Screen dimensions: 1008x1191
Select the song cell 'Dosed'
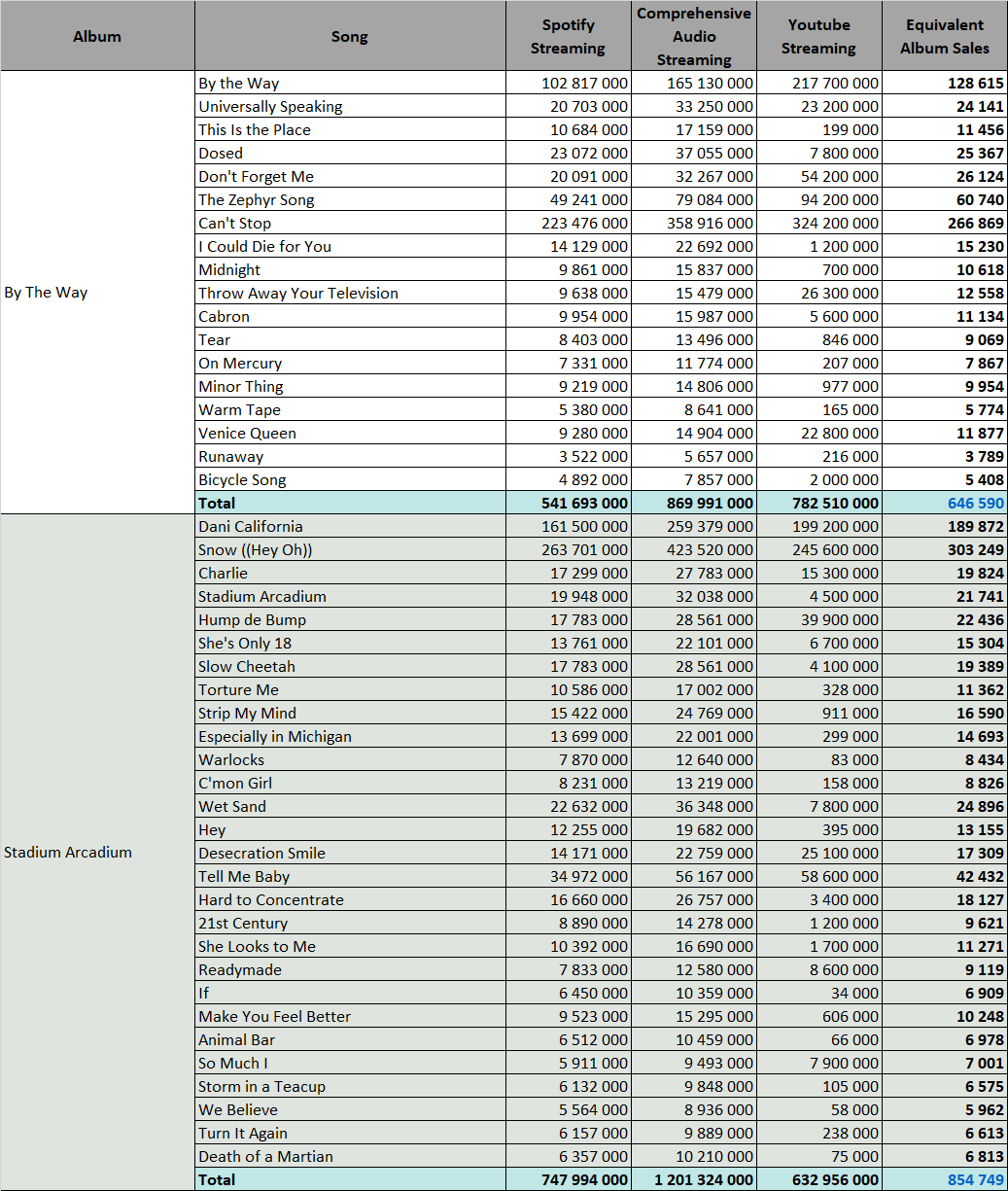point(350,153)
